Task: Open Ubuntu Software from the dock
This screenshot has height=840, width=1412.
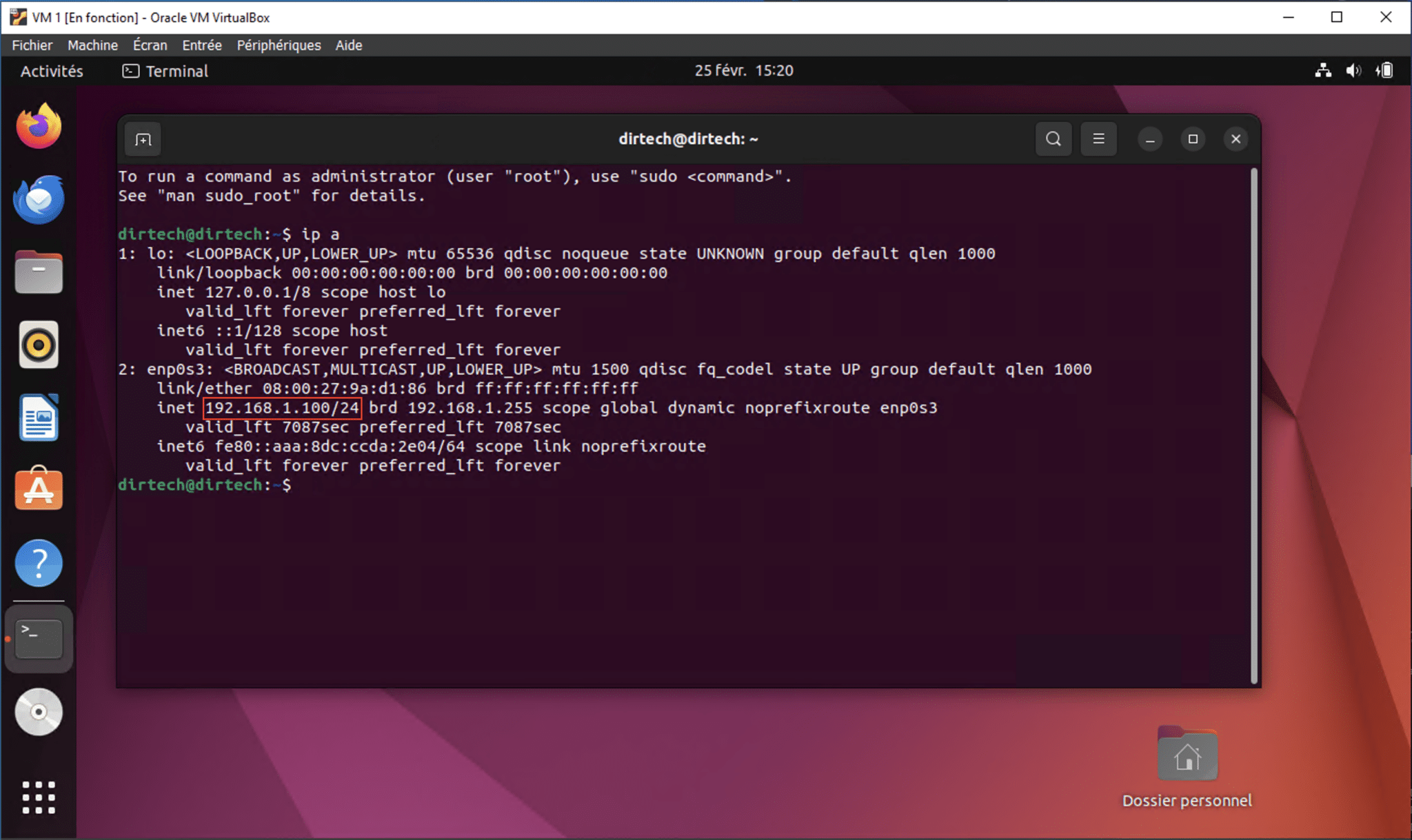Action: 38,489
